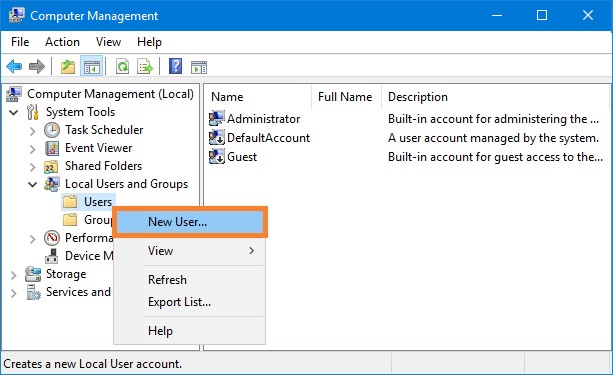Minimize the Computer Management window
This screenshot has width=613, height=375.
497,15
